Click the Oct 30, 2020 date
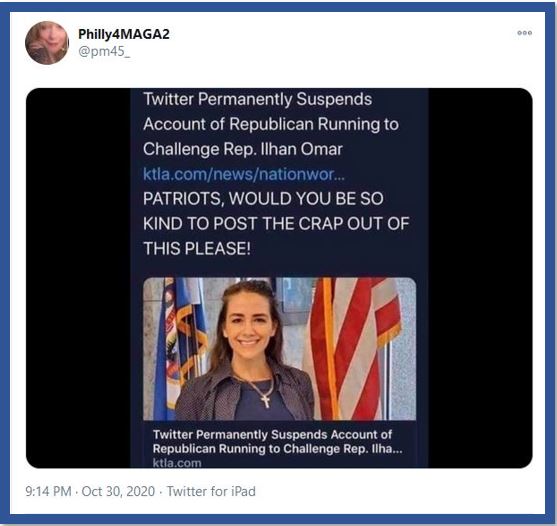This screenshot has width=557, height=526. pos(118,492)
